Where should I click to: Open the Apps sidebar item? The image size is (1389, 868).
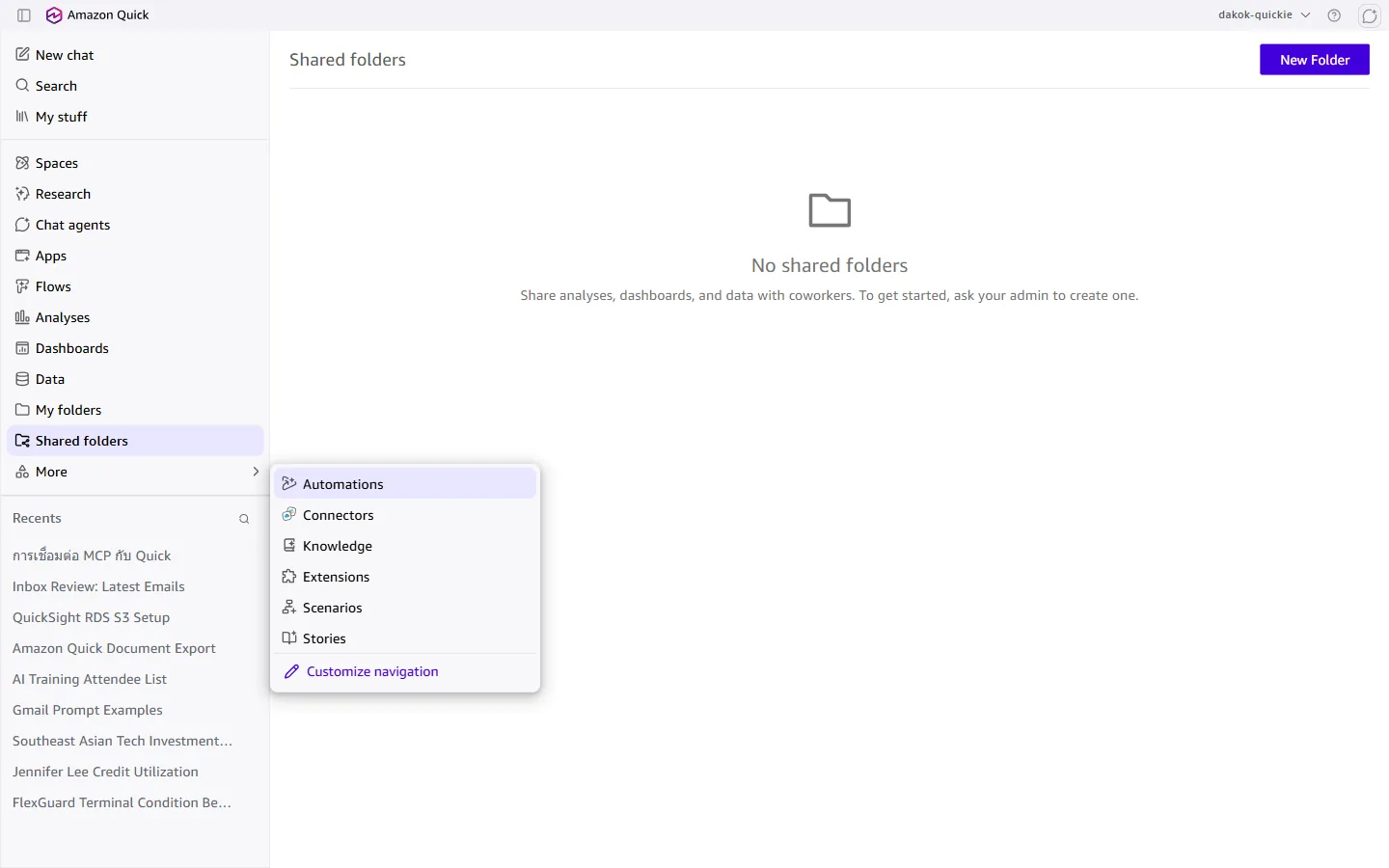pos(135,256)
